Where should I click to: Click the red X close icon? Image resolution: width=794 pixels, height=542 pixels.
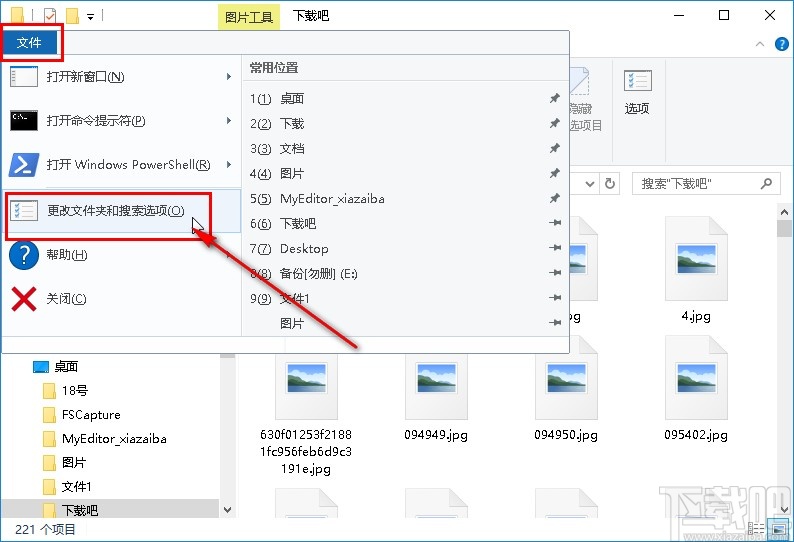24,299
